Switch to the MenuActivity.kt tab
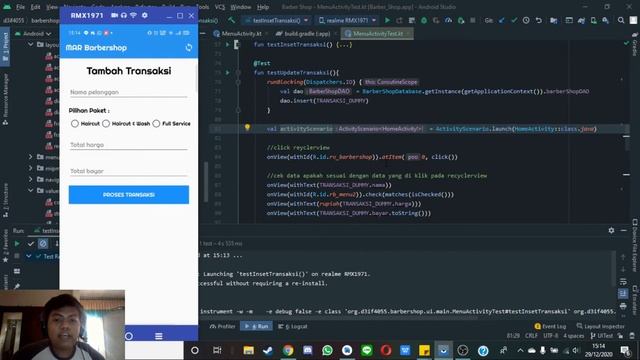The image size is (640, 360). point(241,33)
